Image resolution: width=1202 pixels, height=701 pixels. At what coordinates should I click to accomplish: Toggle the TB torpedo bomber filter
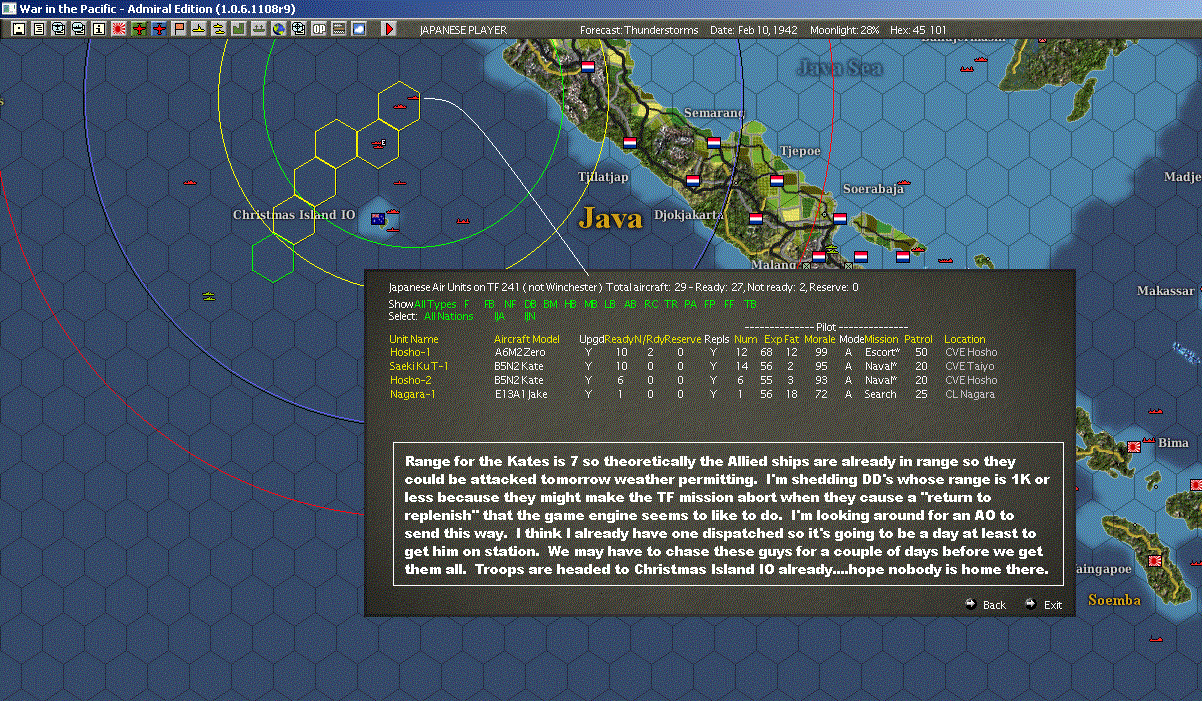click(x=750, y=304)
